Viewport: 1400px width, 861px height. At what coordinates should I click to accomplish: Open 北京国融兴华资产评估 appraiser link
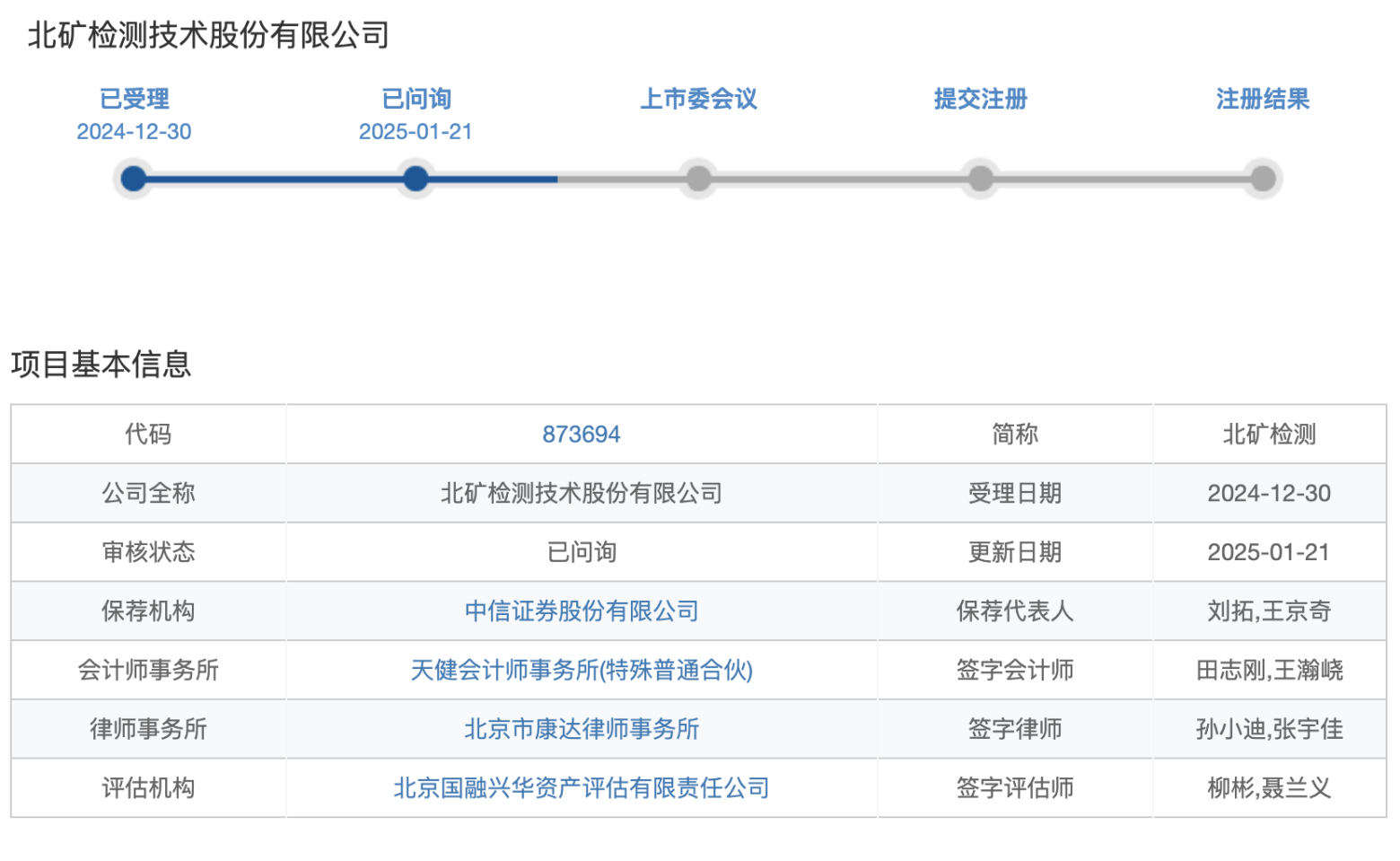coord(582,788)
